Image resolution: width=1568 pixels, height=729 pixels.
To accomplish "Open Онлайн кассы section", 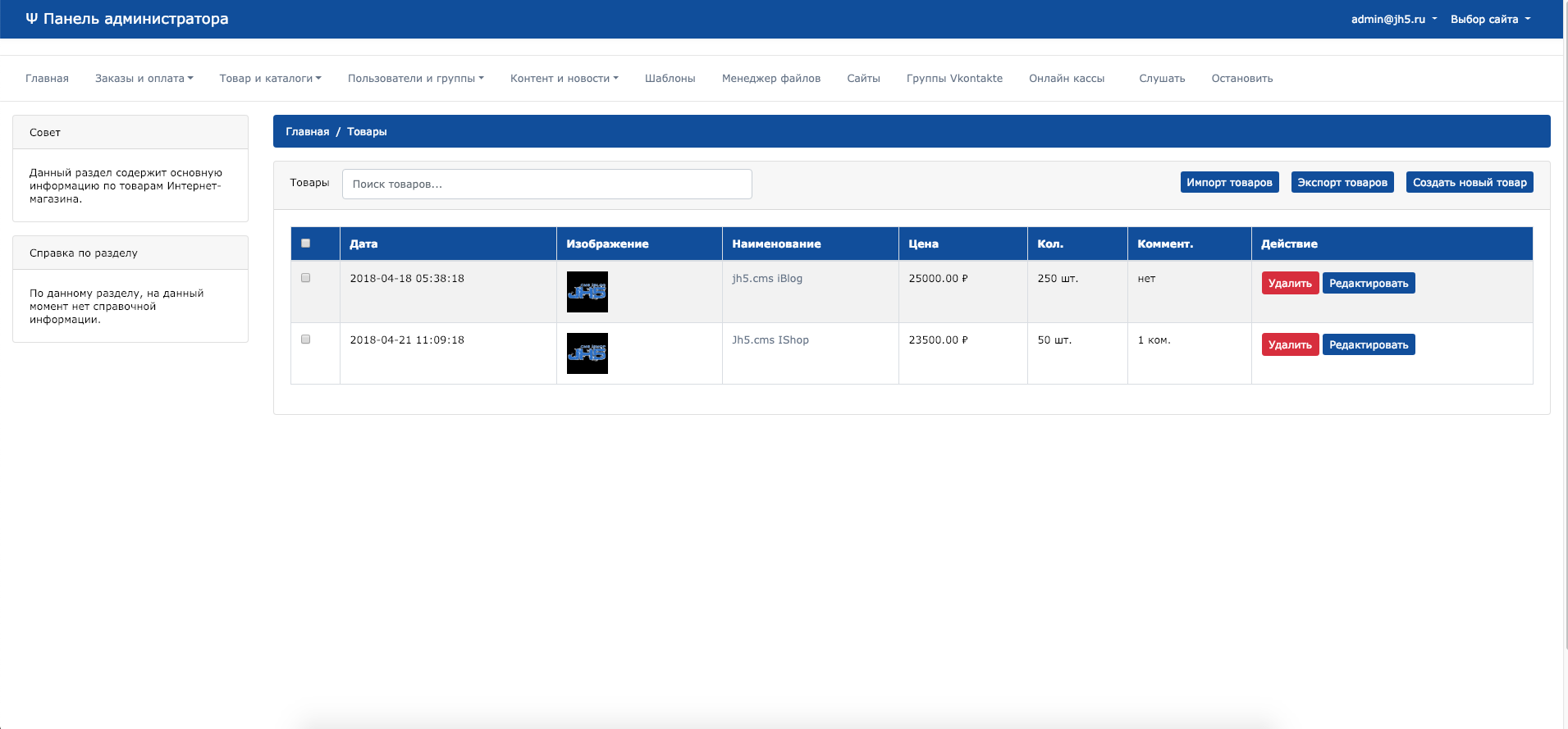I will [x=1067, y=79].
